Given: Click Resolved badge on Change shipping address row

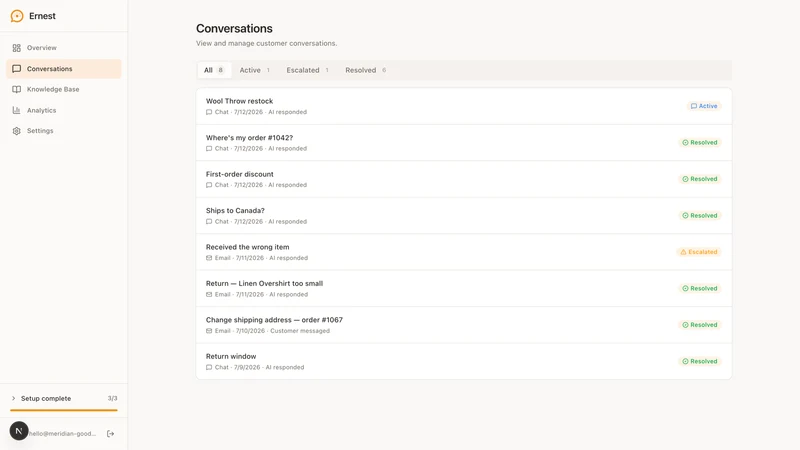Looking at the screenshot, I should tap(699, 325).
